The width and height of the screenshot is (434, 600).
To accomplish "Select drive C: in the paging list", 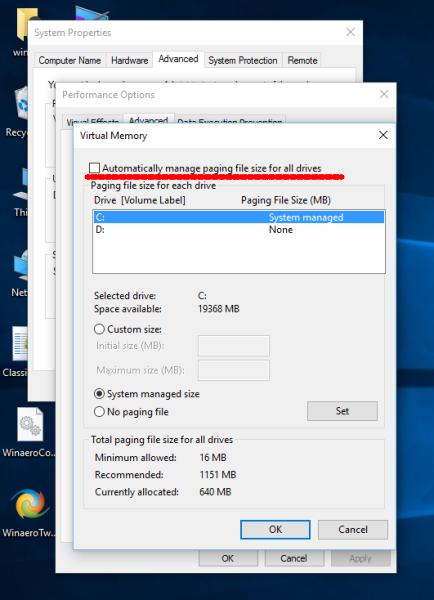I will tap(239, 217).
